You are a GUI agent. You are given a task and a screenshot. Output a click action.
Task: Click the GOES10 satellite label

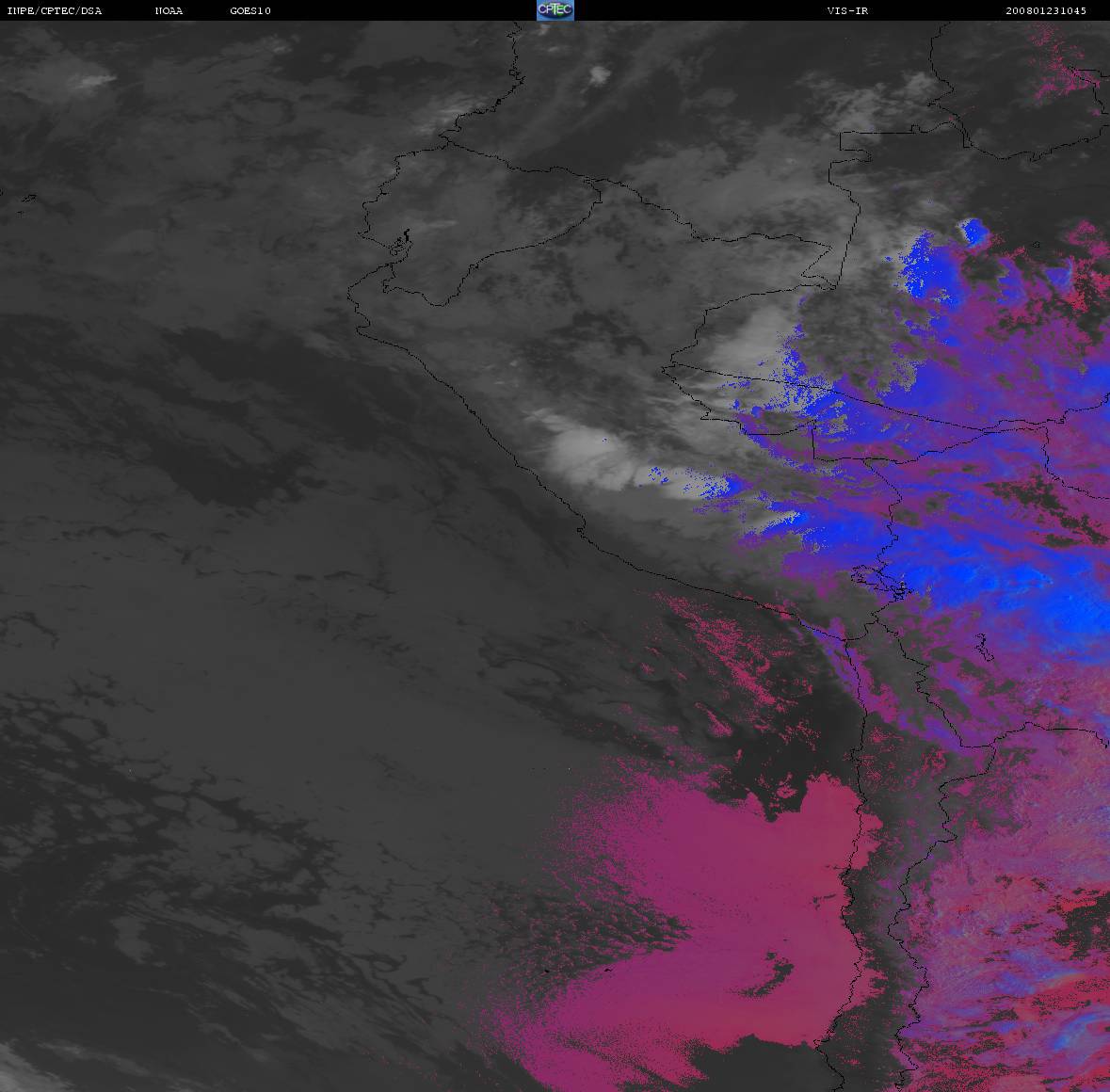[x=250, y=10]
